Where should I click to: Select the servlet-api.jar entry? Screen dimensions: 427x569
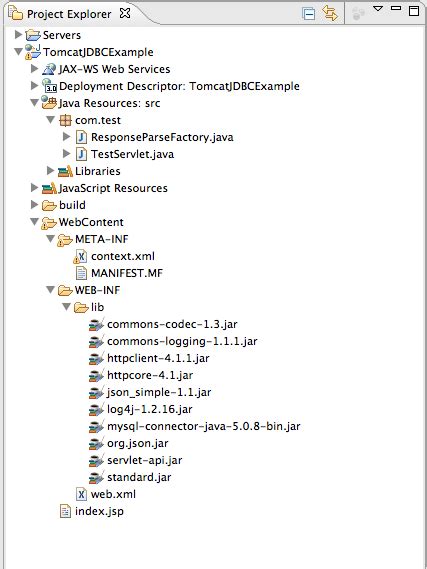tap(144, 460)
